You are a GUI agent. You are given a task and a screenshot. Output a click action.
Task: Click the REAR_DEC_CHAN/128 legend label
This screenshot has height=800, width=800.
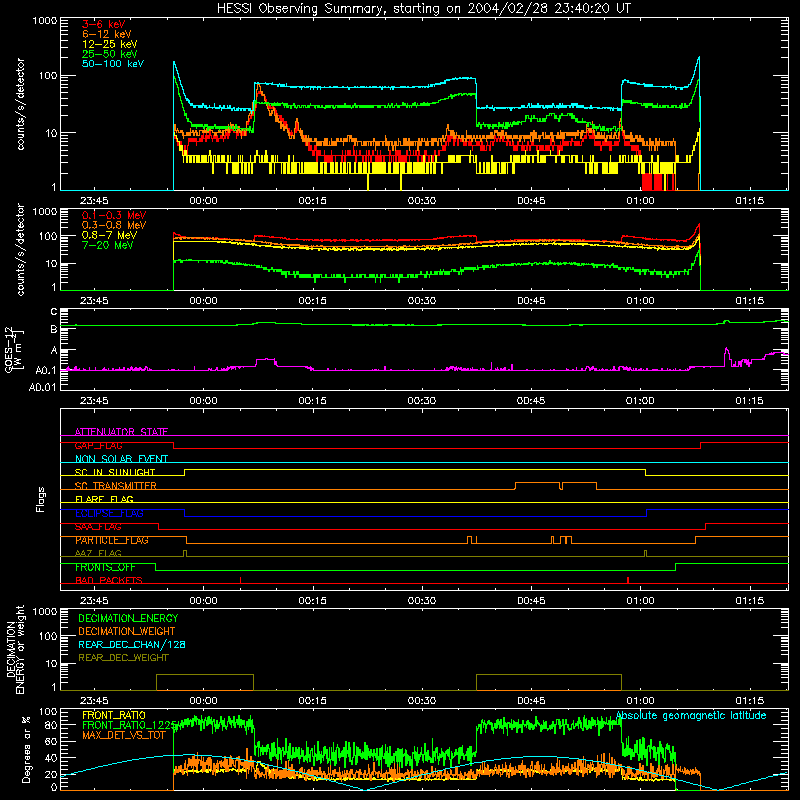pyautogui.click(x=132, y=645)
